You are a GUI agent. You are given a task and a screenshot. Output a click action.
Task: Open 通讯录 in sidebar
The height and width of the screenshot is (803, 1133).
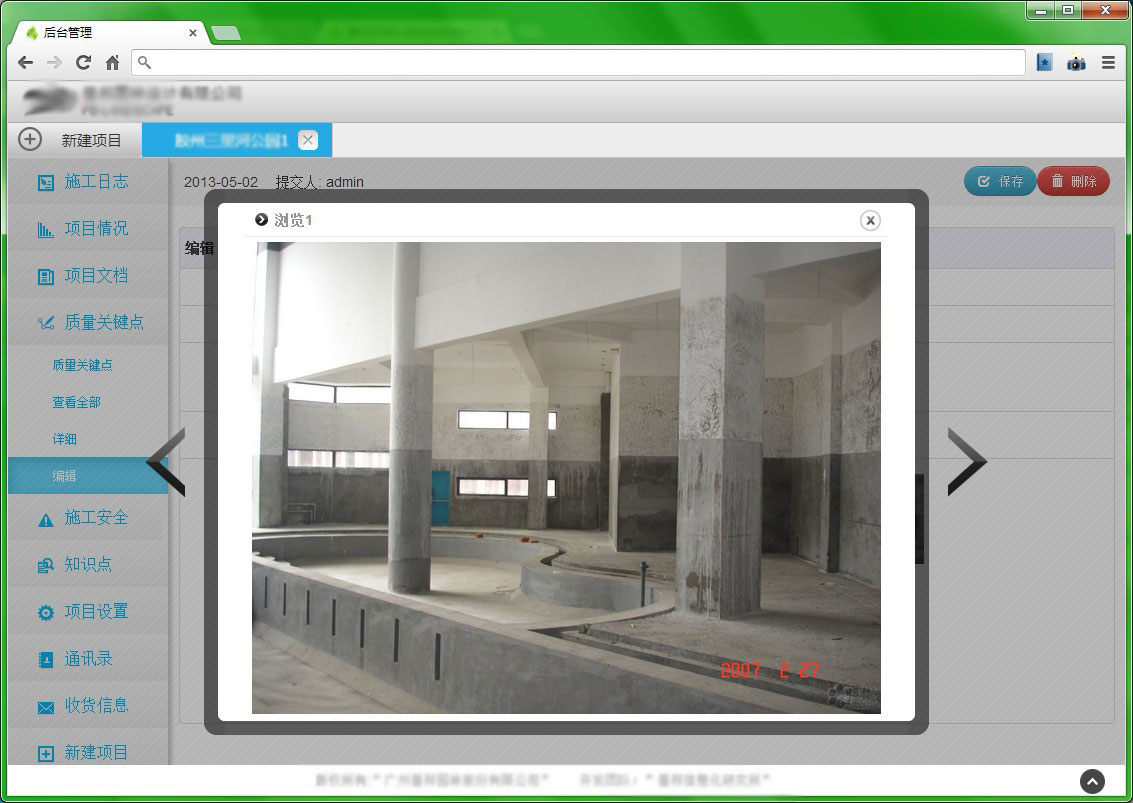[88, 658]
